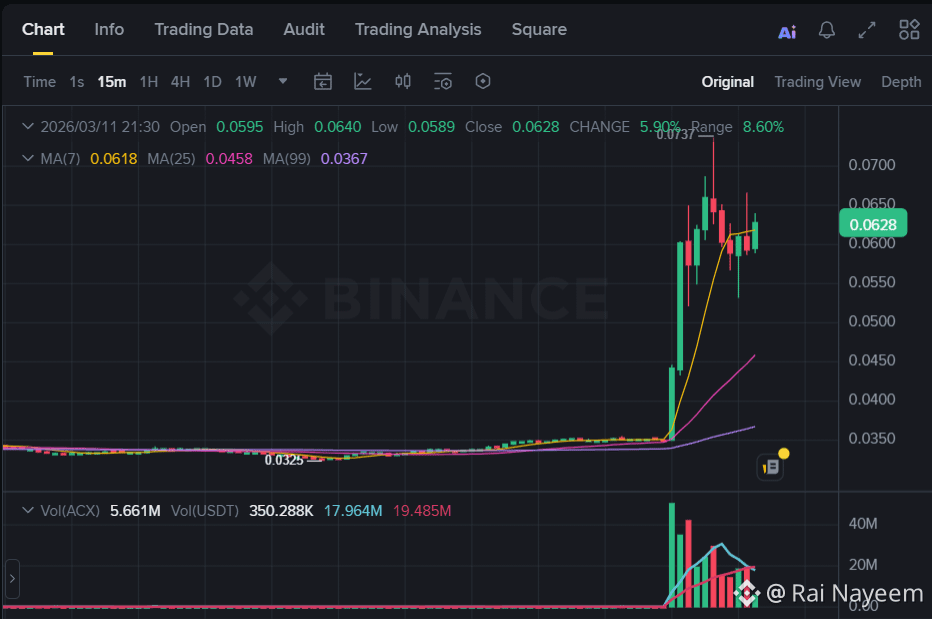Screen dimensions: 932x619
Task: Open the candlestick chart type icon
Action: pyautogui.click(x=403, y=81)
